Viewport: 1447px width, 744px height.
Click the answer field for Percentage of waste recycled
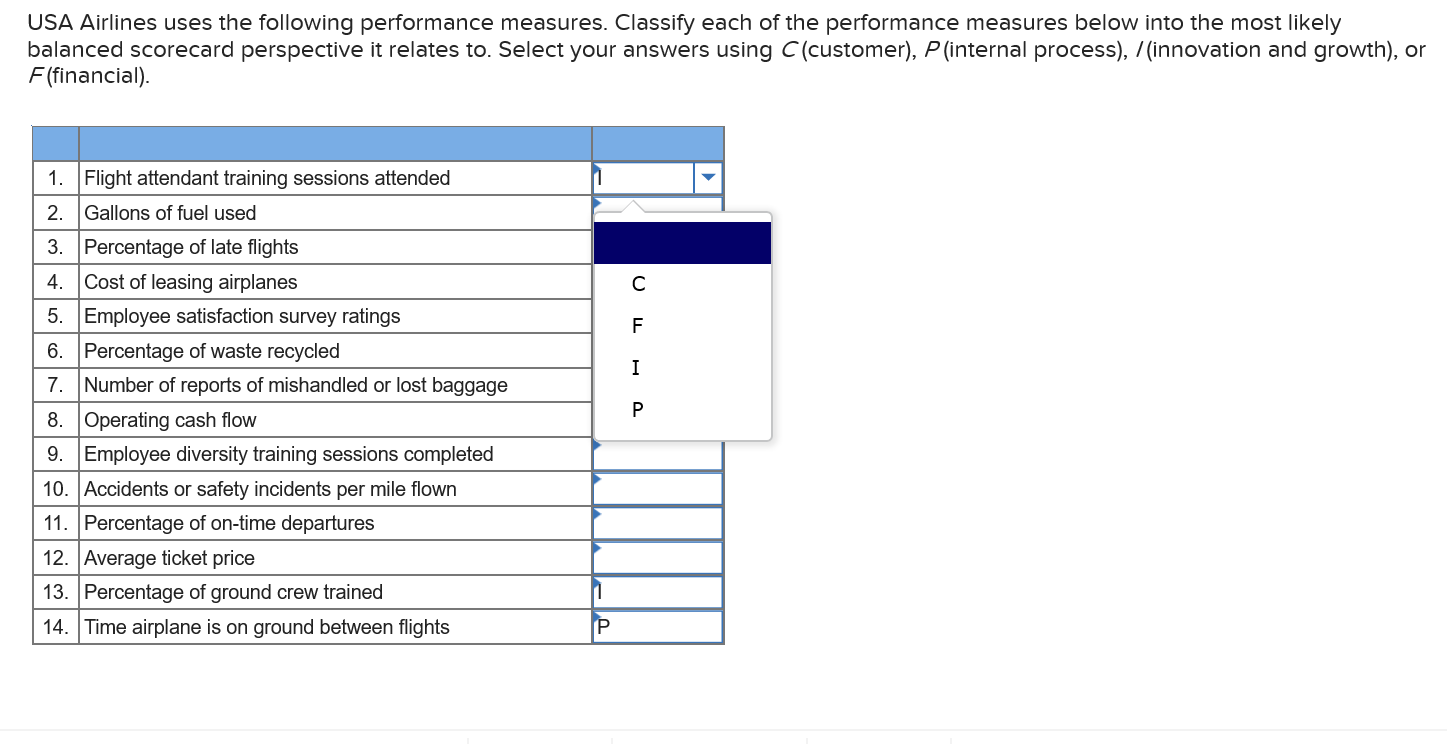point(657,350)
